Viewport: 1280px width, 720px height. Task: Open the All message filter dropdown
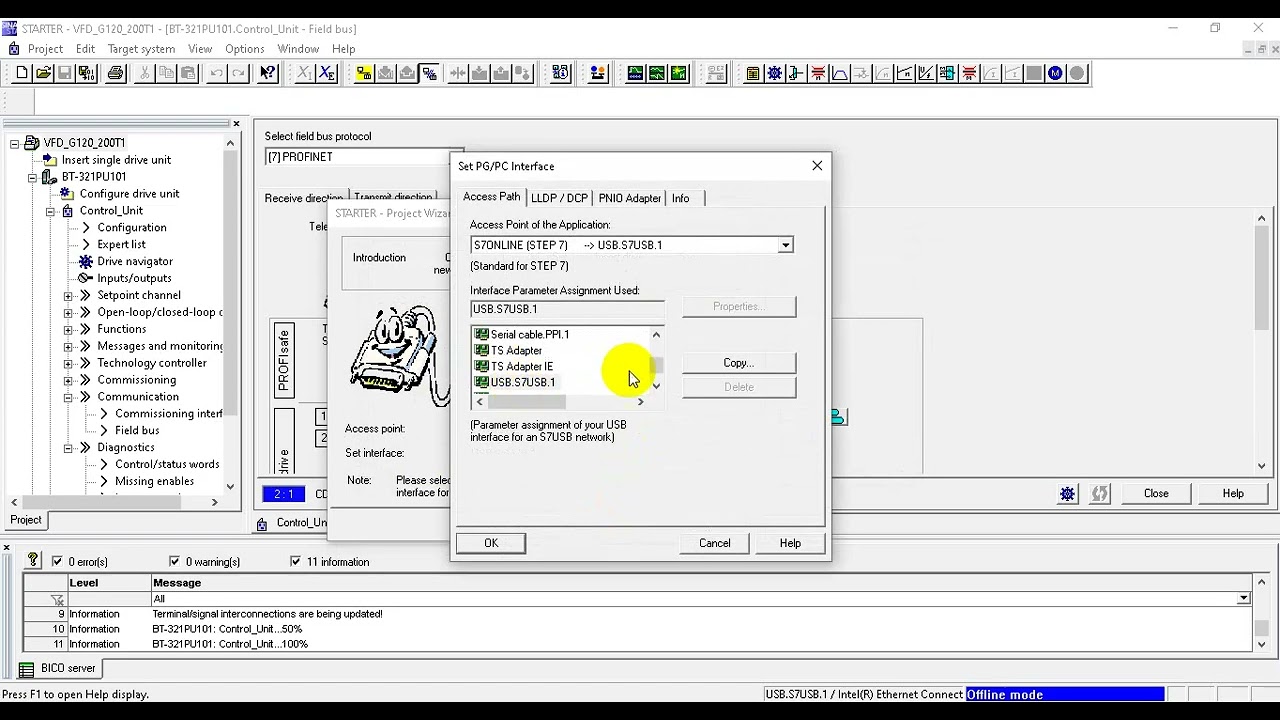coord(1243,599)
